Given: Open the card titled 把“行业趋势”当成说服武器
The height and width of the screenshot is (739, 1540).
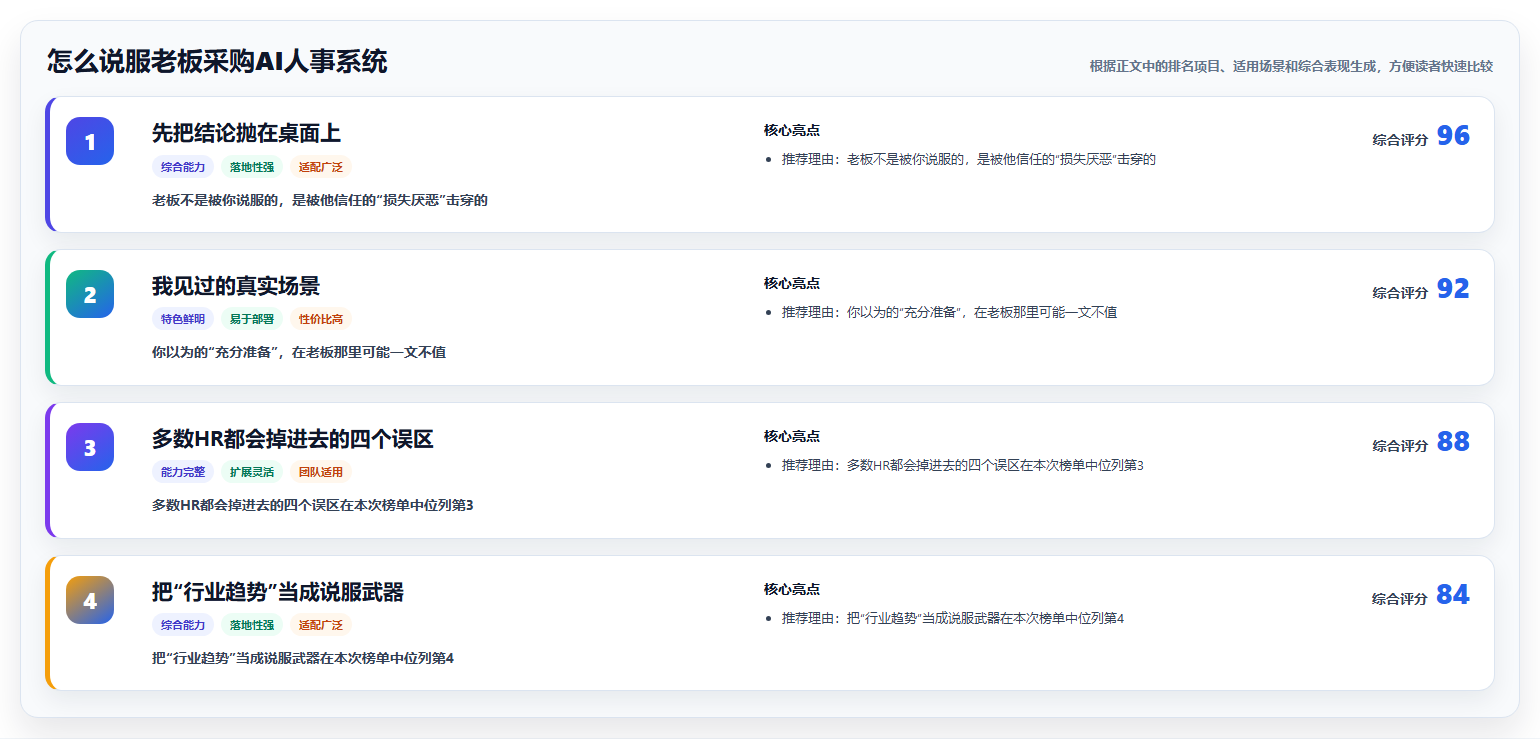Looking at the screenshot, I should 770,623.
